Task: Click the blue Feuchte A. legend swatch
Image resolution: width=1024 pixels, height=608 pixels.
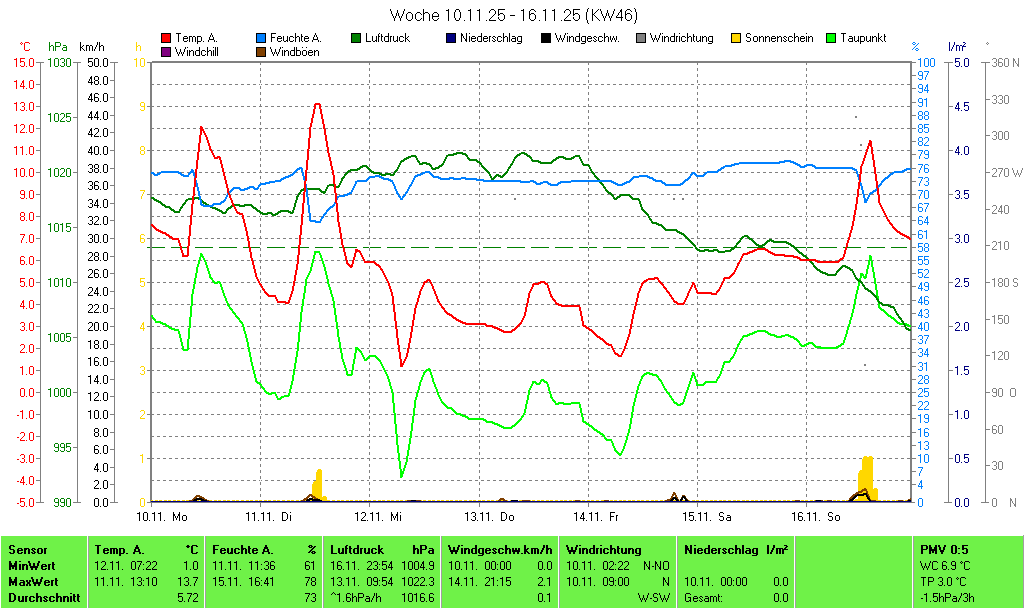Action: point(262,38)
